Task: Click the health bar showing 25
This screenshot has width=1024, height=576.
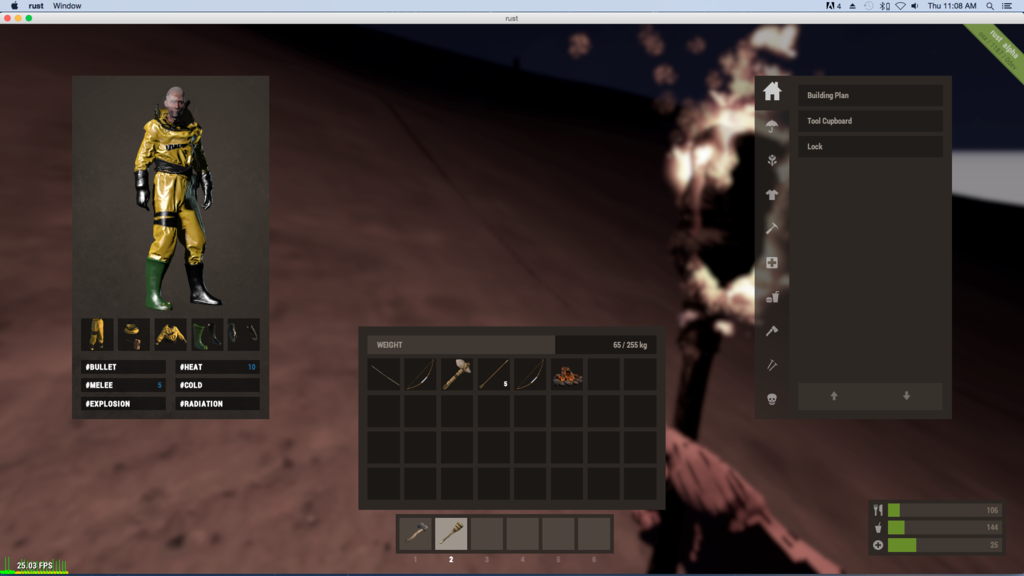Action: tap(944, 545)
